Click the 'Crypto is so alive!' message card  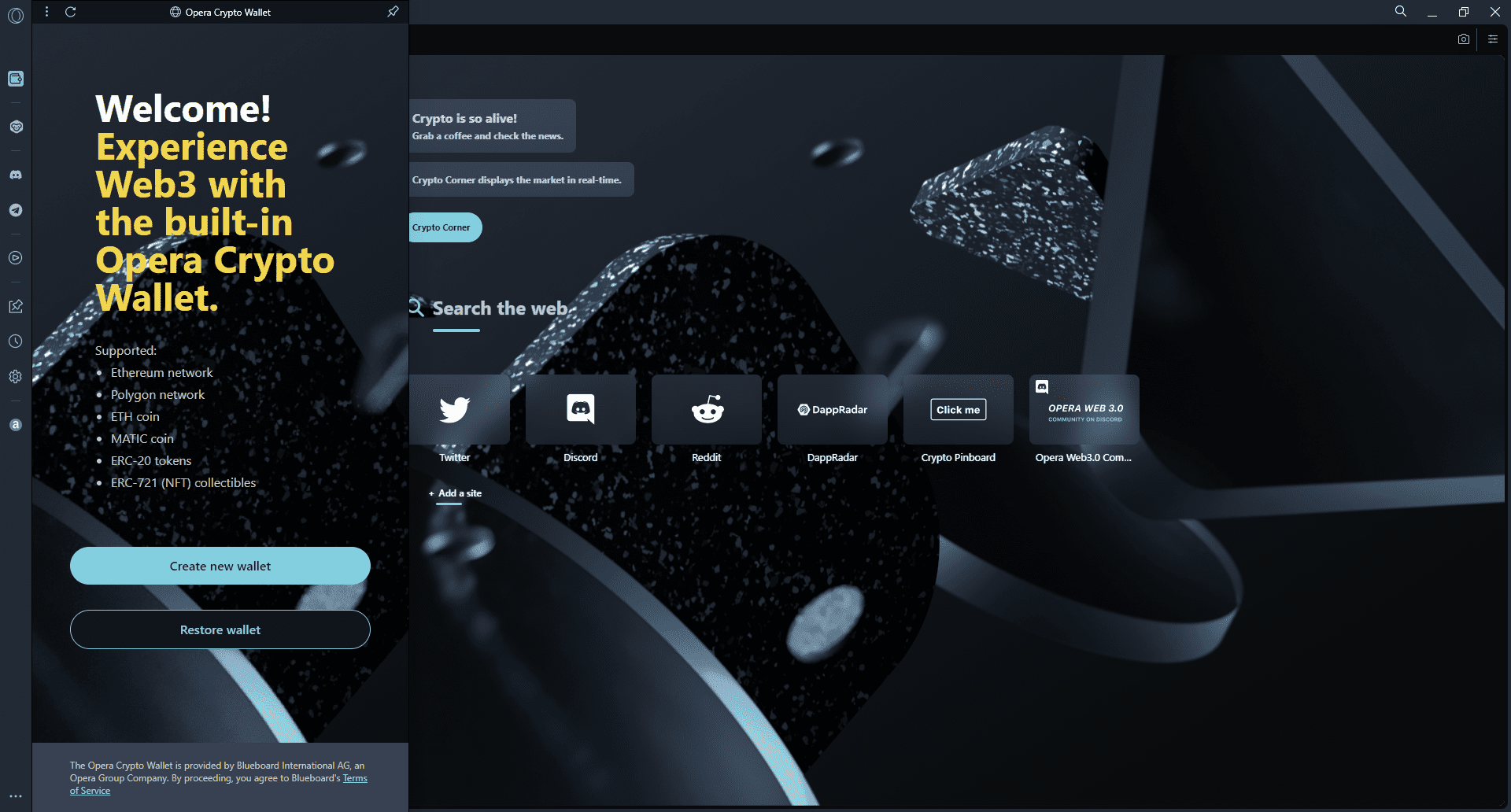492,126
